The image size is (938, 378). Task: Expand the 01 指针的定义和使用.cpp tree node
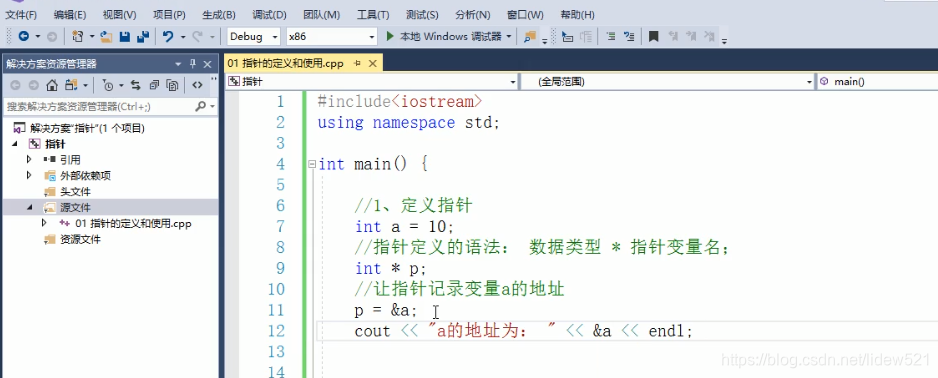click(44, 223)
